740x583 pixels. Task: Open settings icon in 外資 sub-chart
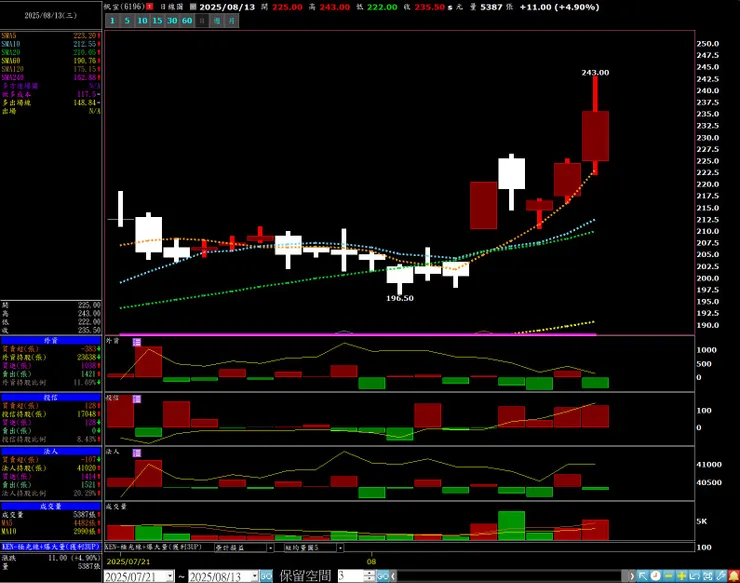click(x=137, y=342)
